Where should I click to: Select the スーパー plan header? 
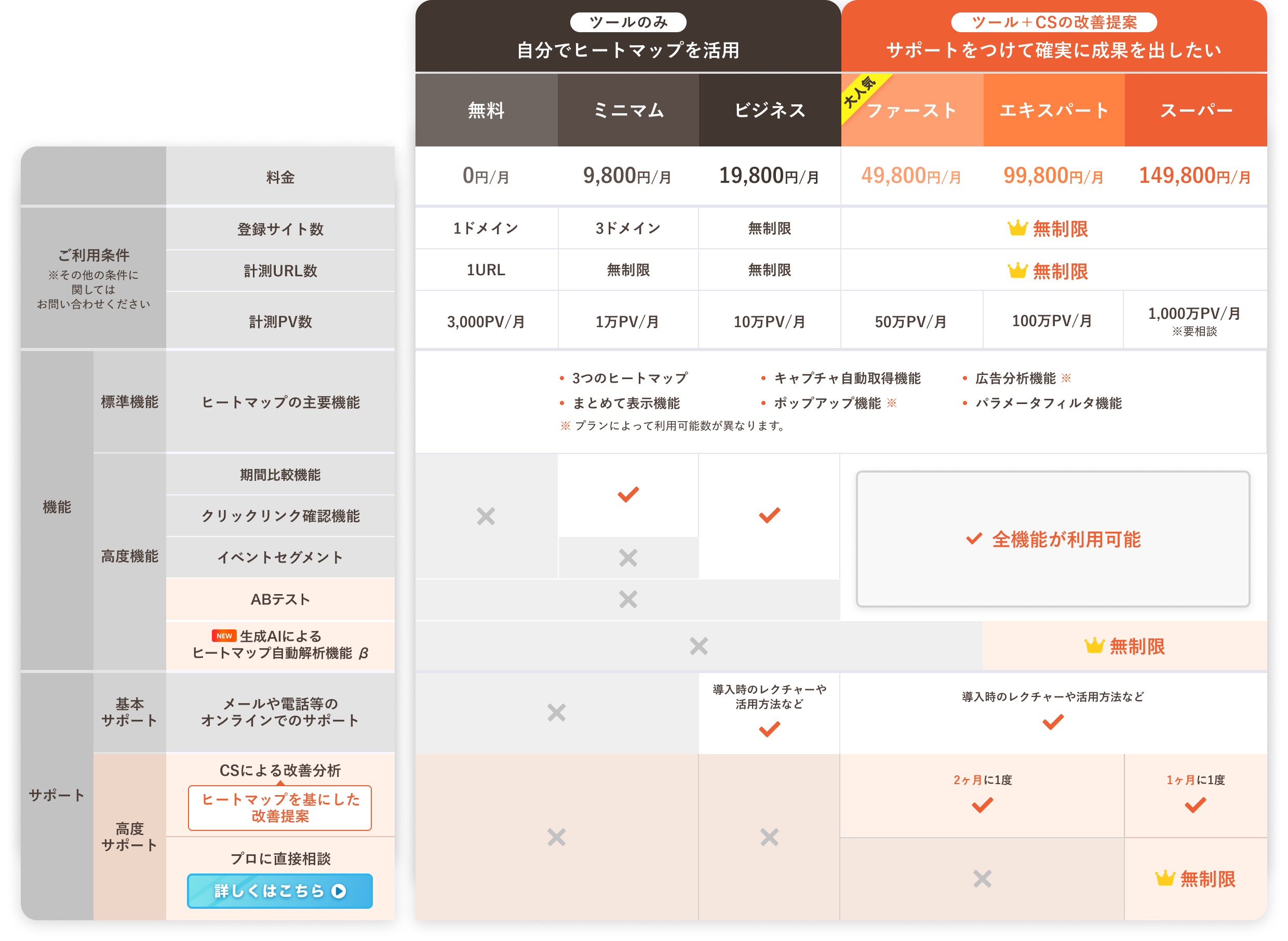[x=1196, y=110]
